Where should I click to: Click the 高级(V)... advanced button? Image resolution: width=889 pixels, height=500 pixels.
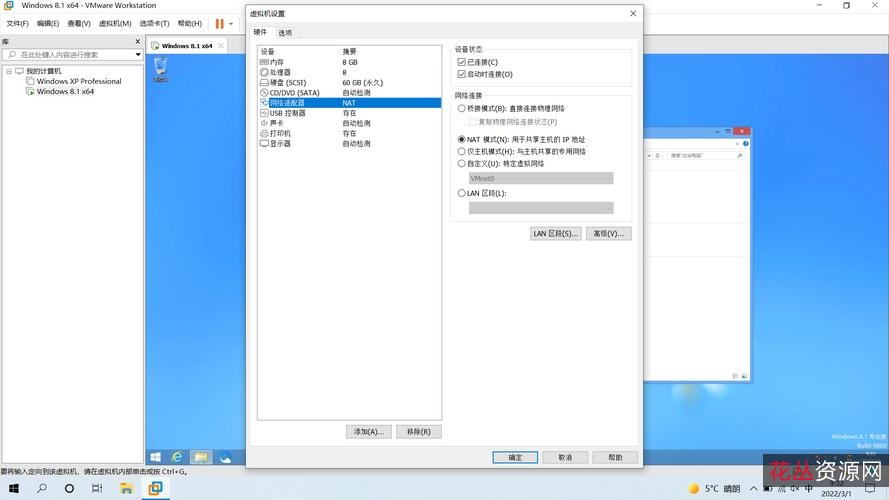[x=608, y=234]
